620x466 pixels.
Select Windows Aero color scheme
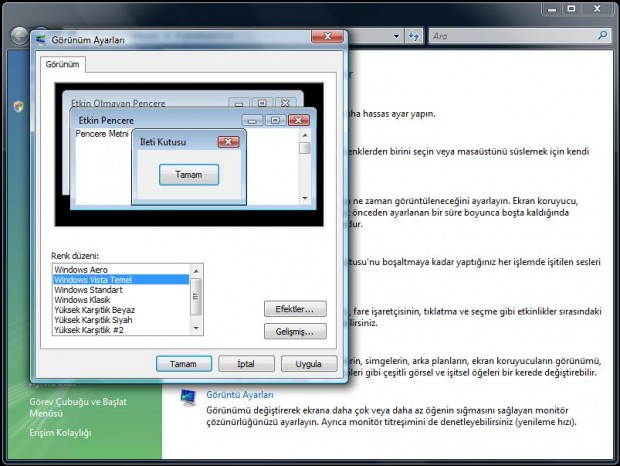[81, 270]
